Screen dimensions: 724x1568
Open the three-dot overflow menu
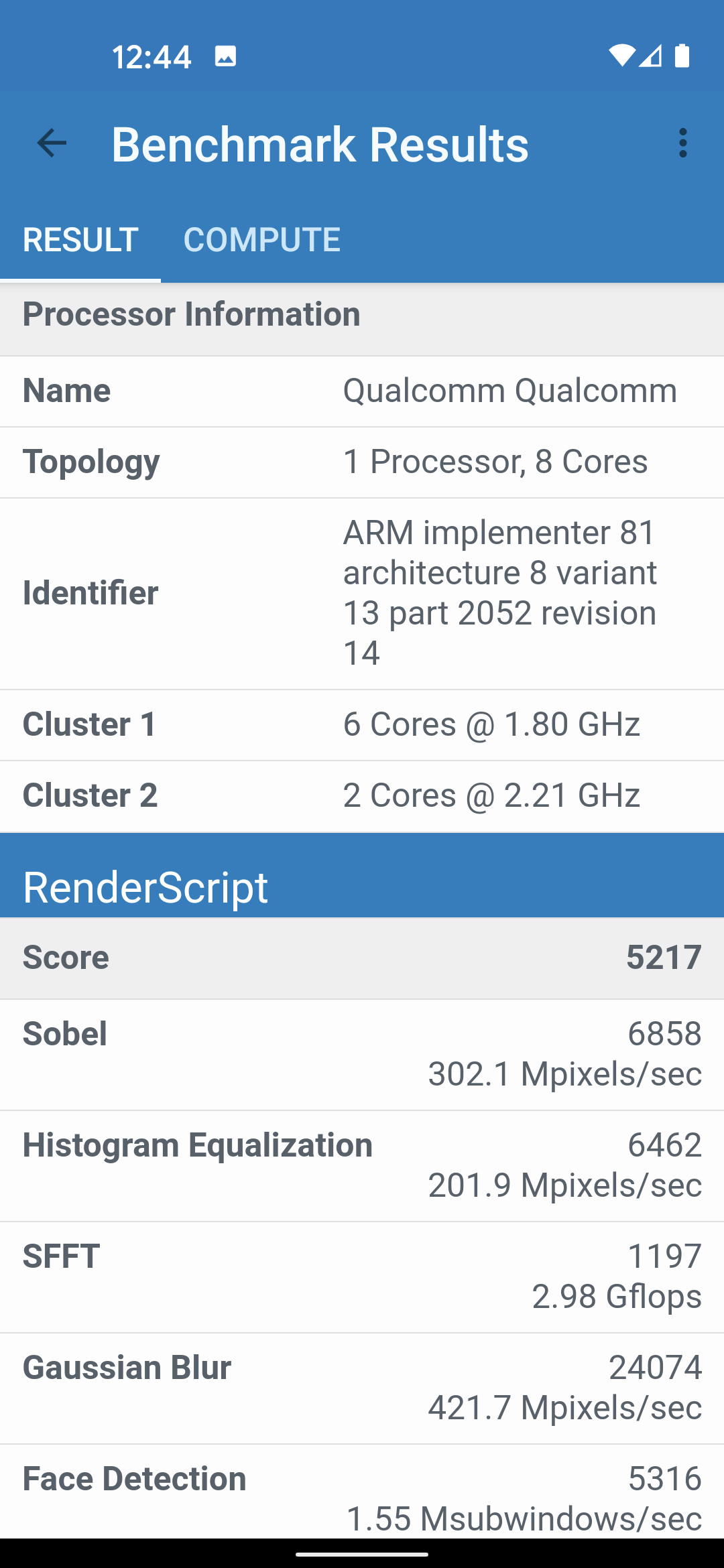682,143
